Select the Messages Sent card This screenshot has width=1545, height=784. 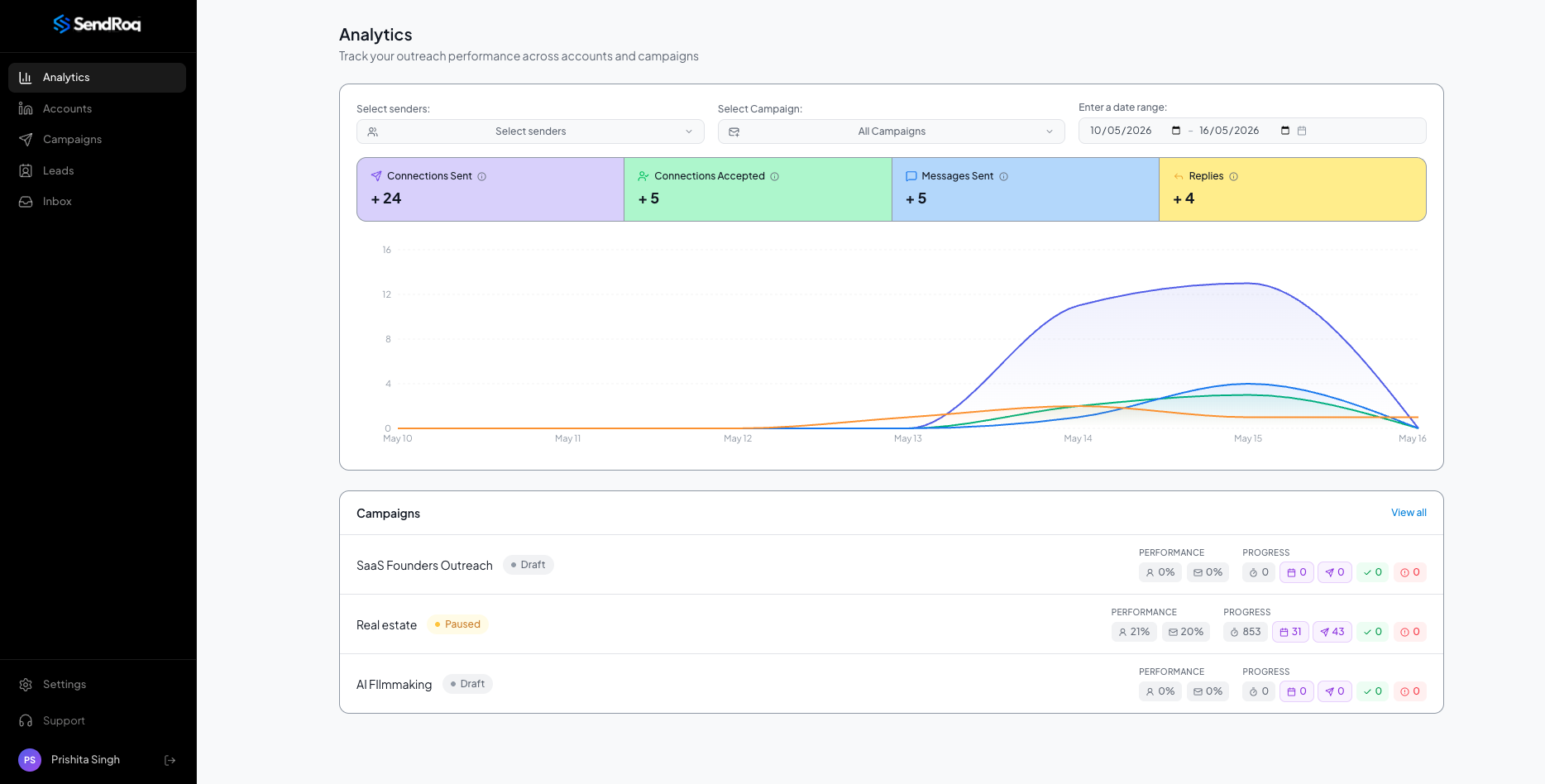tap(1026, 189)
